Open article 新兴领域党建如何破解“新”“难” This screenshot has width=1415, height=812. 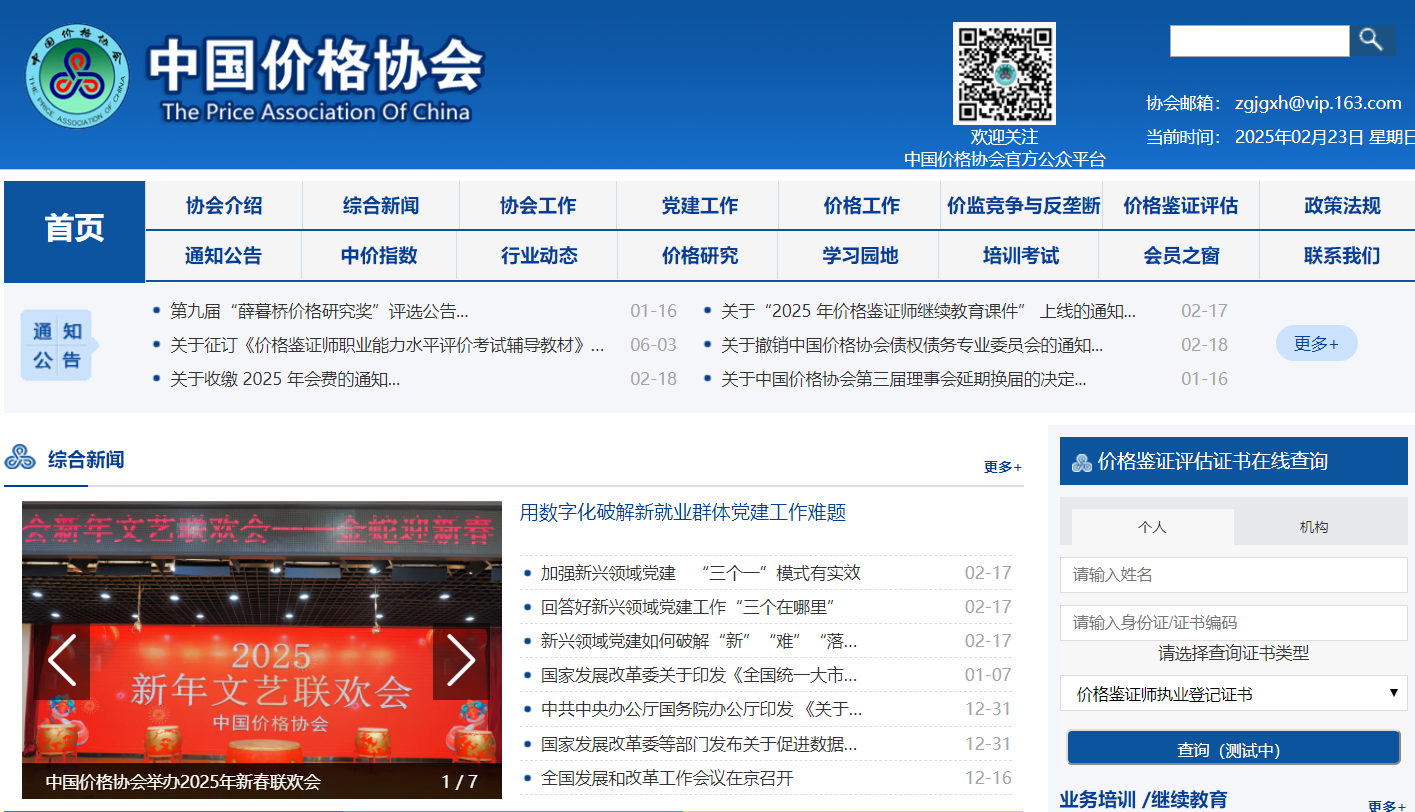point(699,641)
